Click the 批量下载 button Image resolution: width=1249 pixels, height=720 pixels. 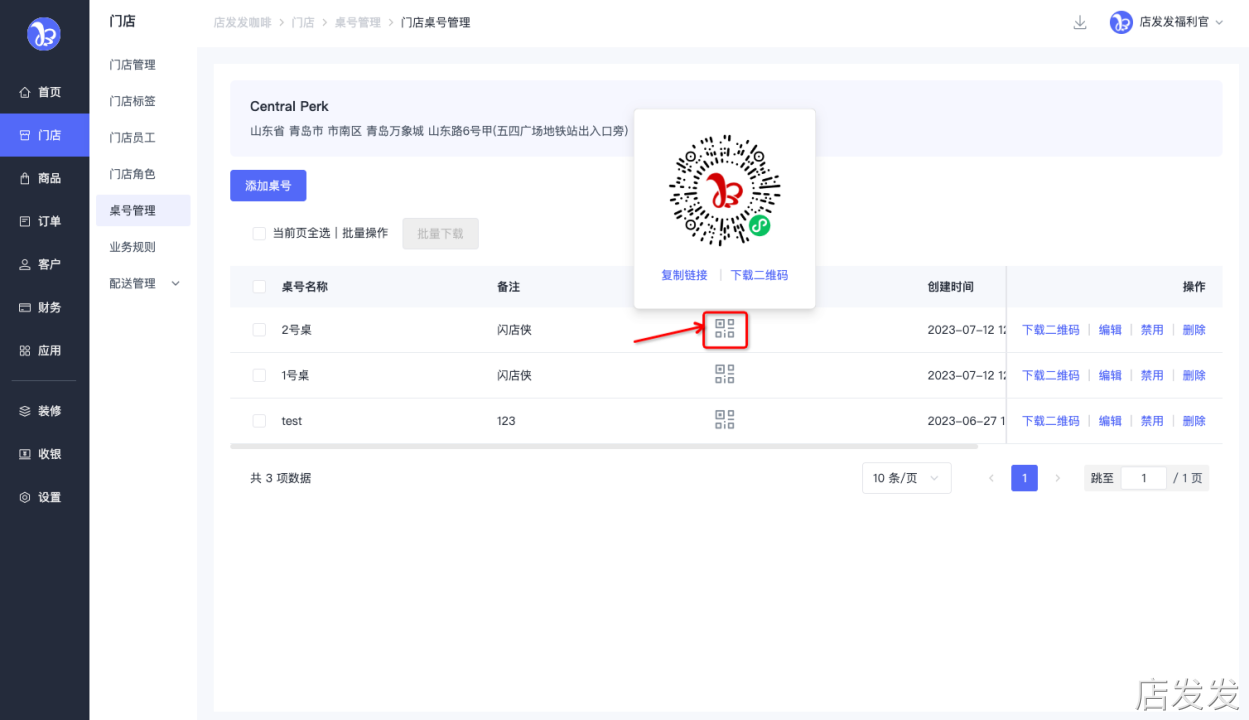pos(440,233)
